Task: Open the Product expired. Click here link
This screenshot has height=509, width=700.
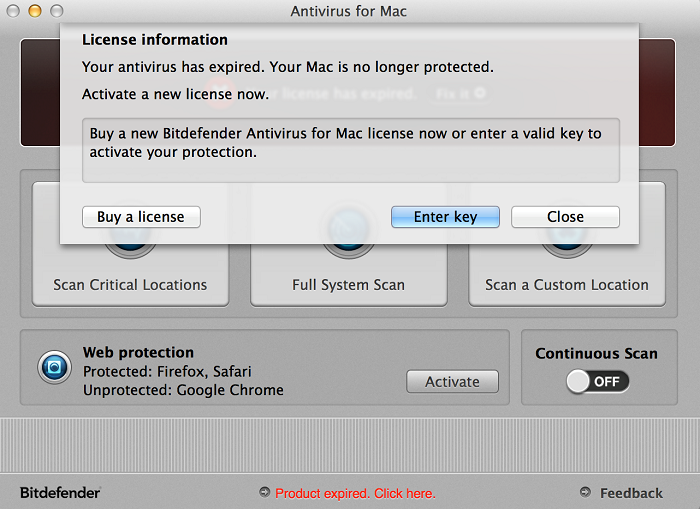Action: (355, 493)
